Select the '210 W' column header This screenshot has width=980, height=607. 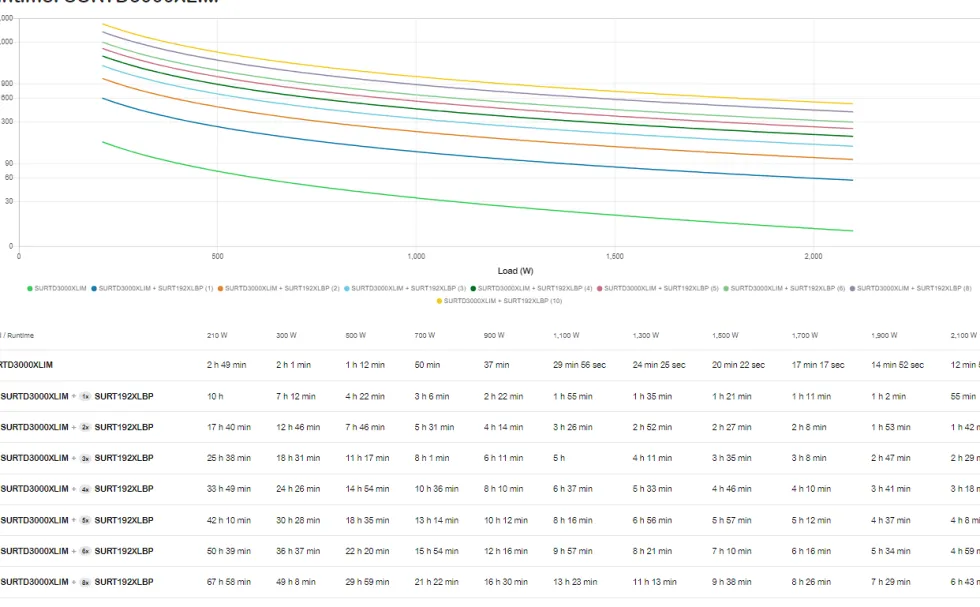[218, 336]
